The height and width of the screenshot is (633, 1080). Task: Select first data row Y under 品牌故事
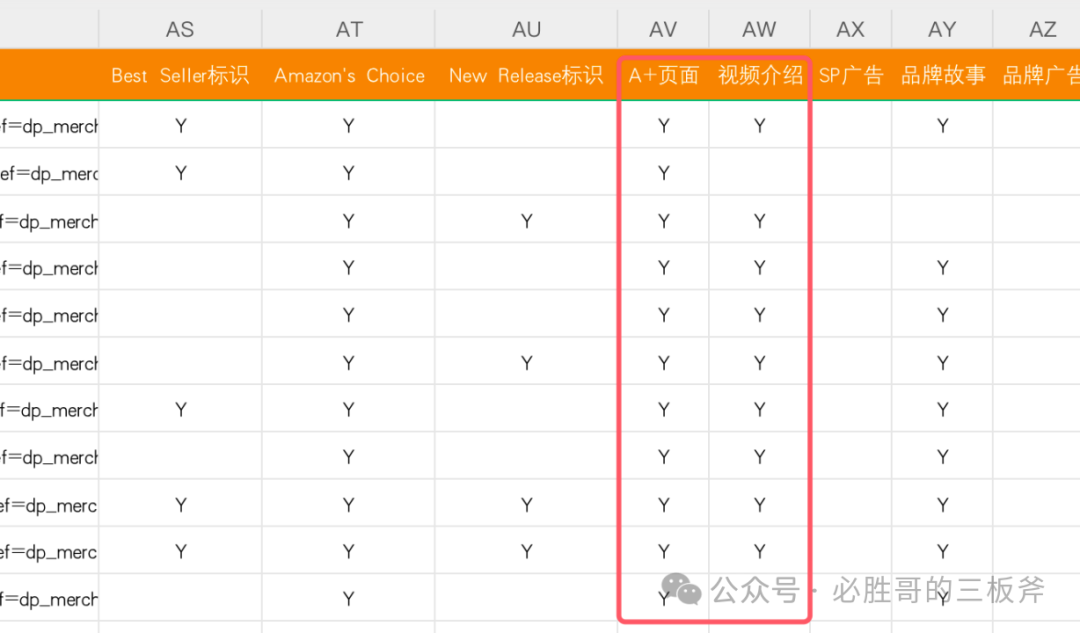click(942, 126)
